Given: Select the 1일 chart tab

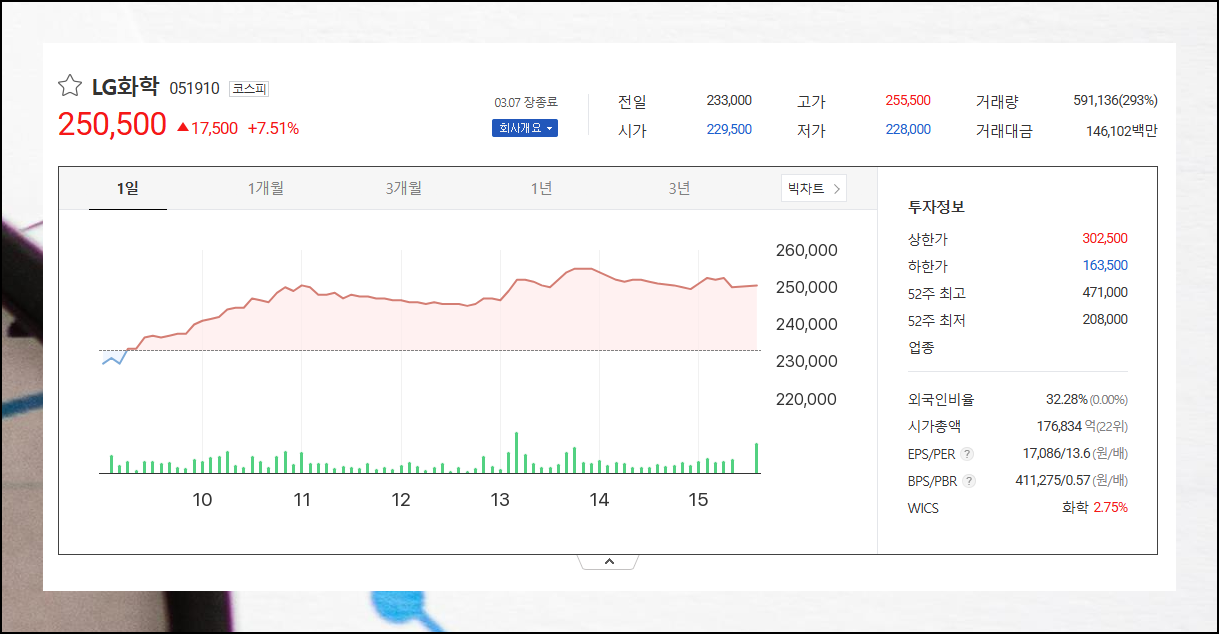Looking at the screenshot, I should (x=128, y=188).
